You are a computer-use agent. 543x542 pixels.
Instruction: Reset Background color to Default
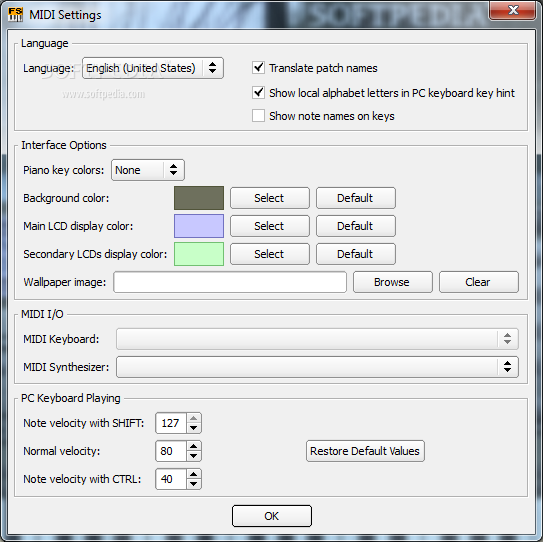356,198
